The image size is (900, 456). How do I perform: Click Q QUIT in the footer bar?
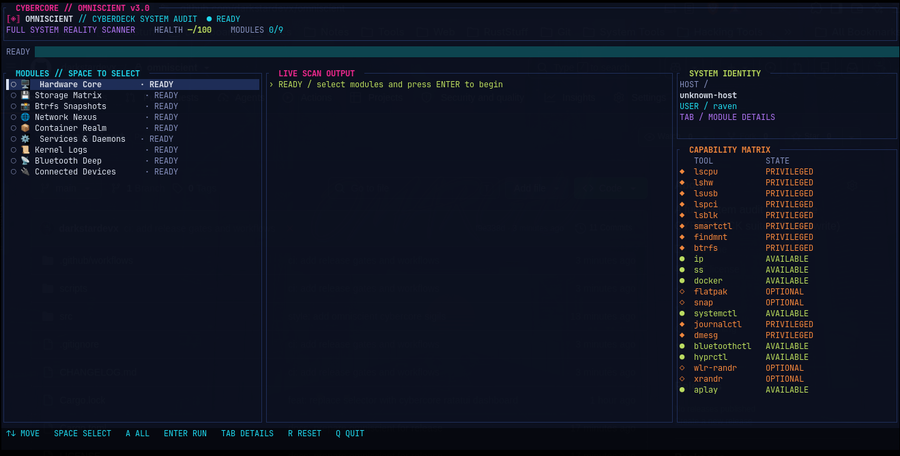click(350, 434)
